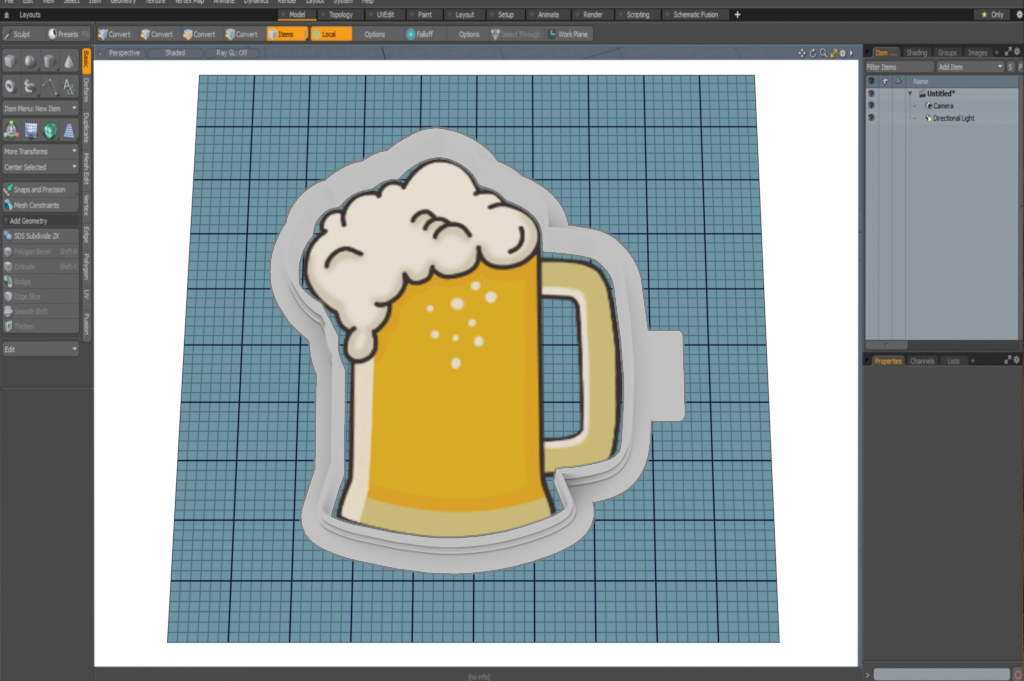
Task: Open the Add Item dropdown
Action: tap(968, 66)
